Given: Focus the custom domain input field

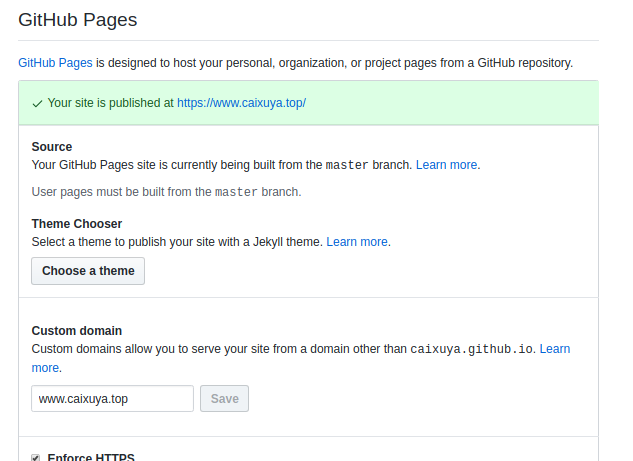Looking at the screenshot, I should pos(113,399).
